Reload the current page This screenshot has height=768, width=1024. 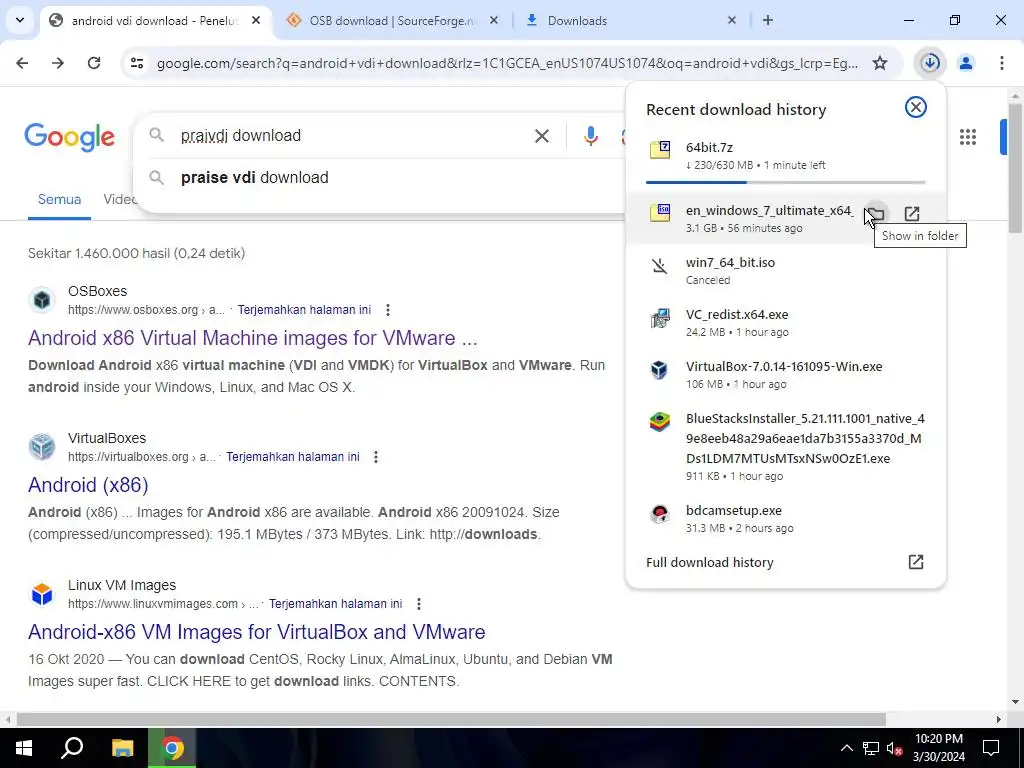[x=94, y=63]
